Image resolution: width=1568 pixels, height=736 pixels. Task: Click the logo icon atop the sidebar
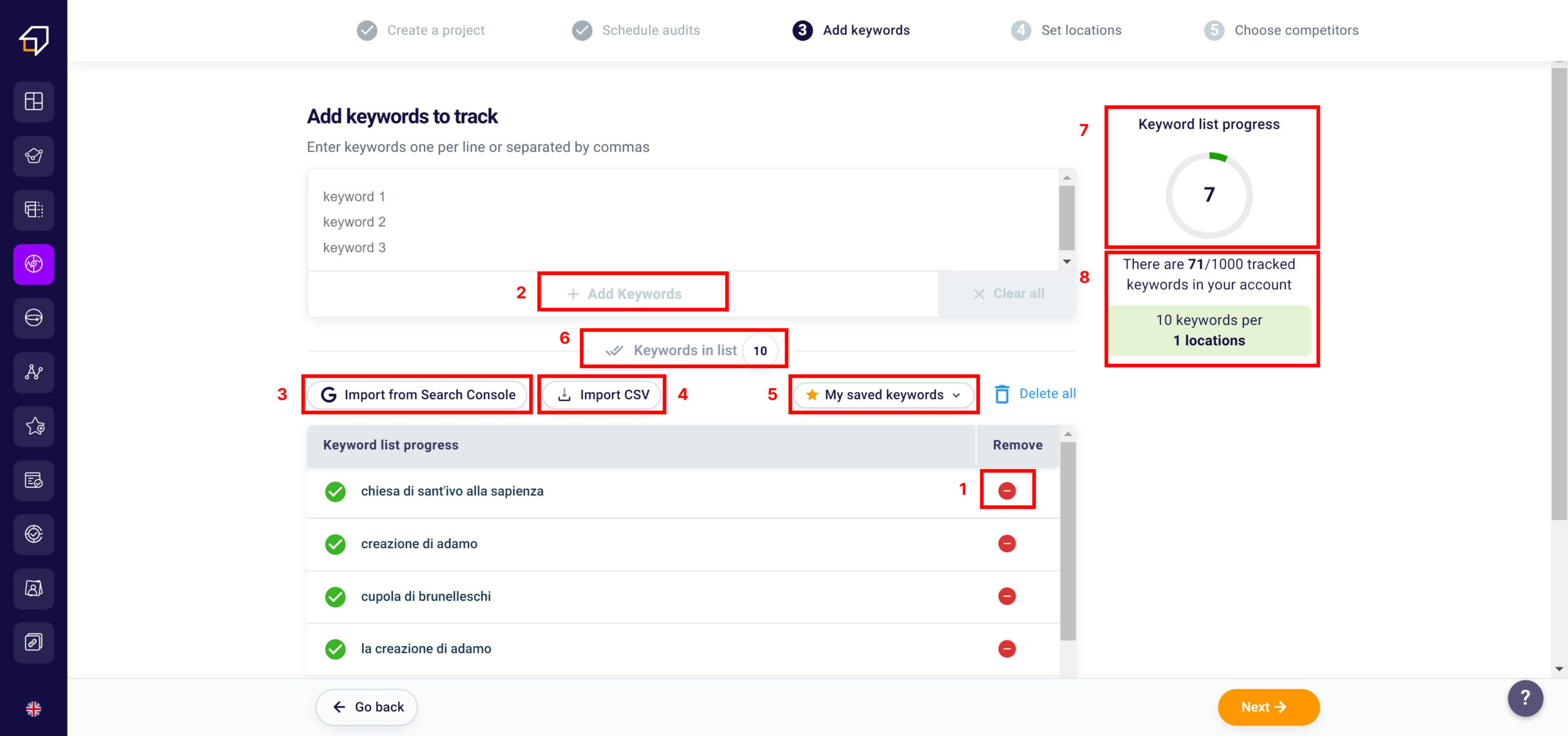[x=34, y=40]
